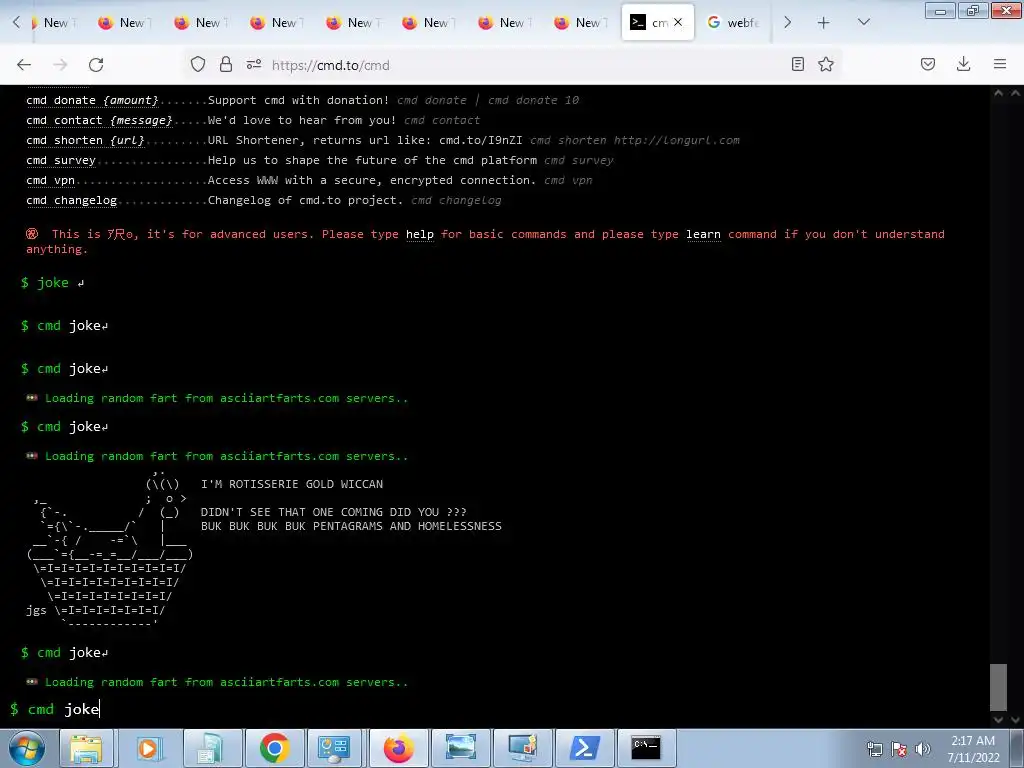This screenshot has width=1024, height=768.
Task: Open Control Panel taskbar icon
Action: [x=336, y=748]
